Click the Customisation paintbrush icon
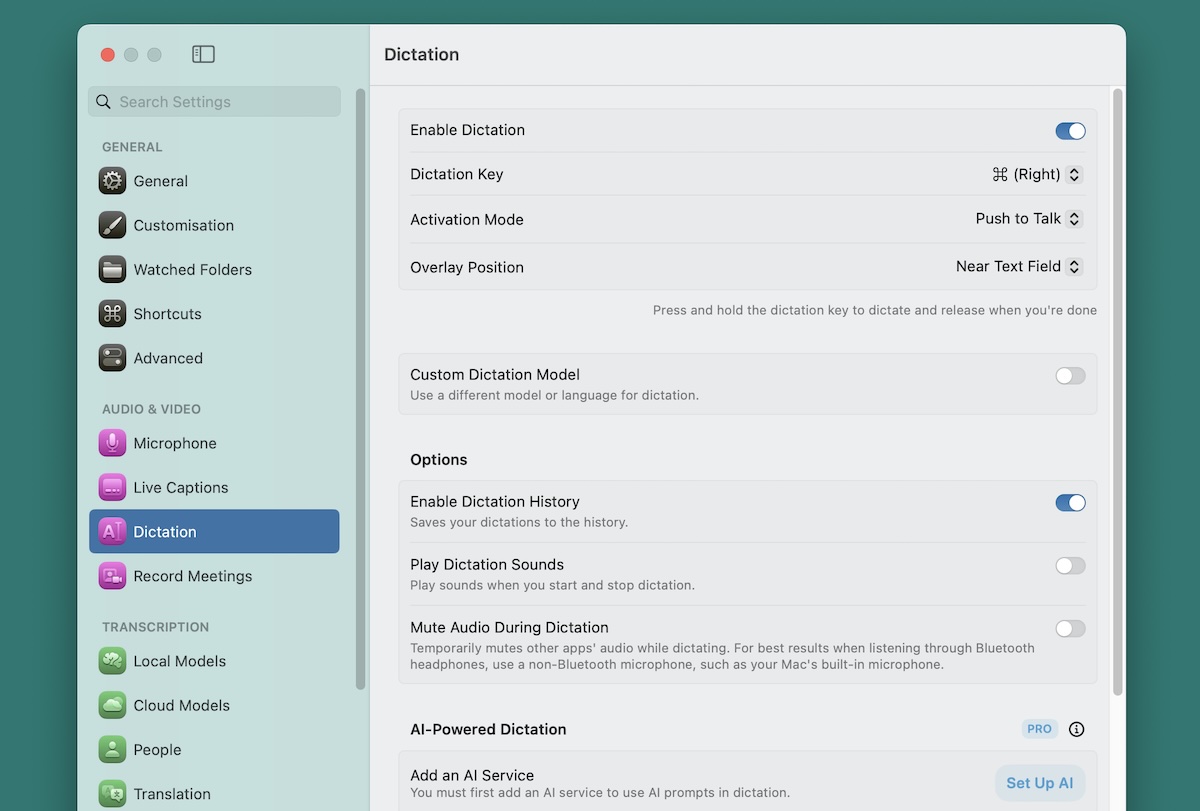1200x811 pixels. click(x=112, y=225)
